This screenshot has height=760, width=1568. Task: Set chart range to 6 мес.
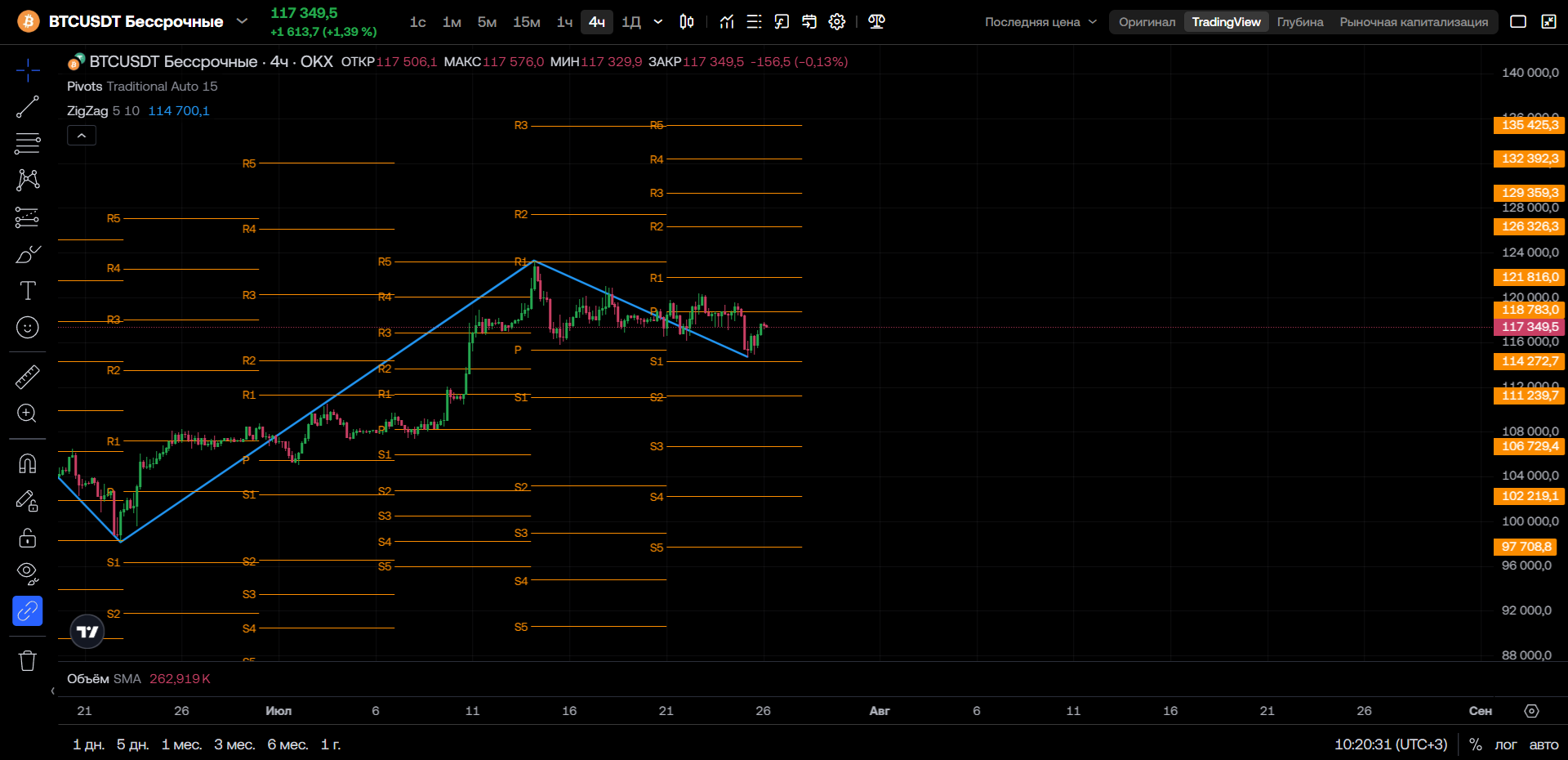tap(287, 744)
